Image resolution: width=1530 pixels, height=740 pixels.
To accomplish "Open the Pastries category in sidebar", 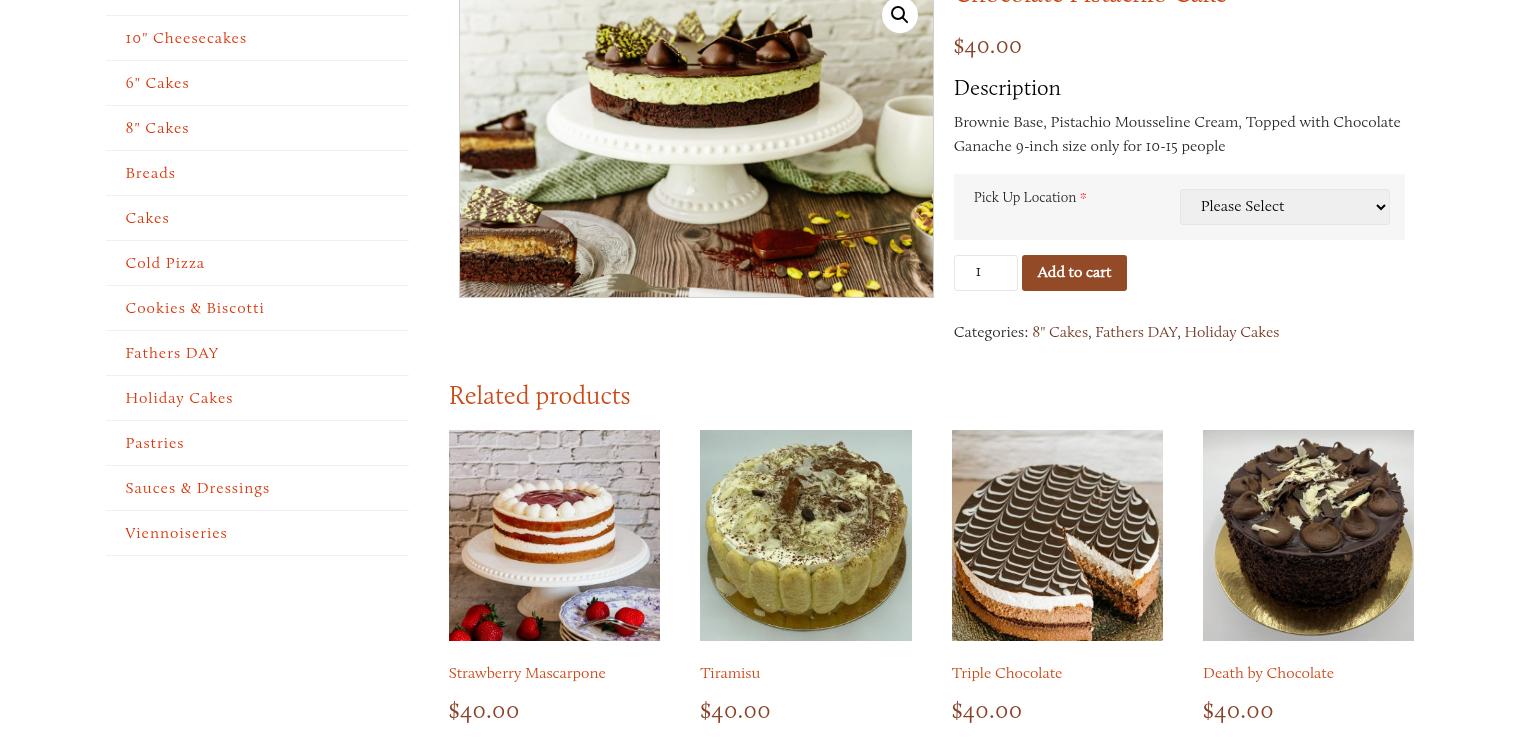I will tap(155, 443).
